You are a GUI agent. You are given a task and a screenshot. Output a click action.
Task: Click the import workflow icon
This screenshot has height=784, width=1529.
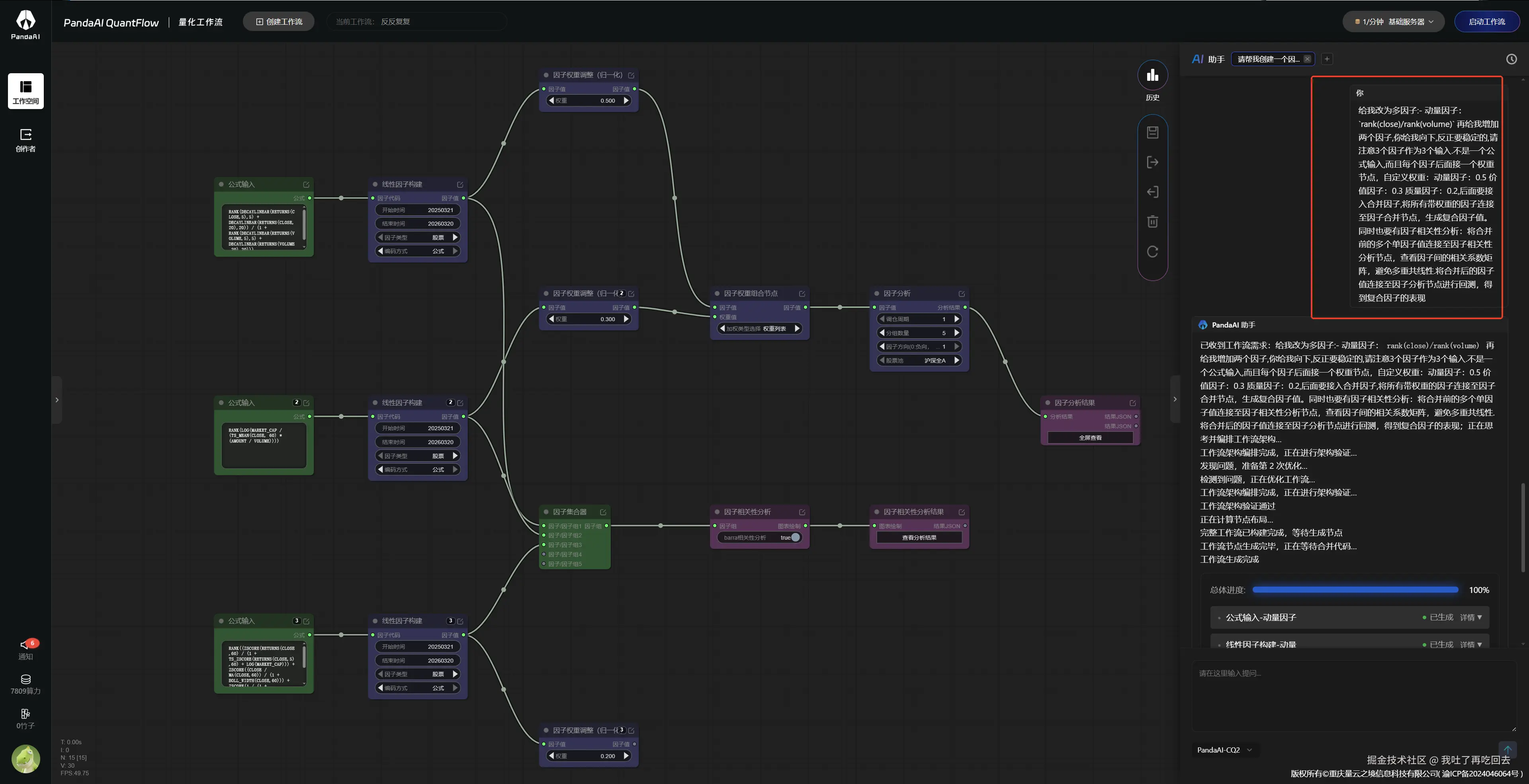(1152, 191)
